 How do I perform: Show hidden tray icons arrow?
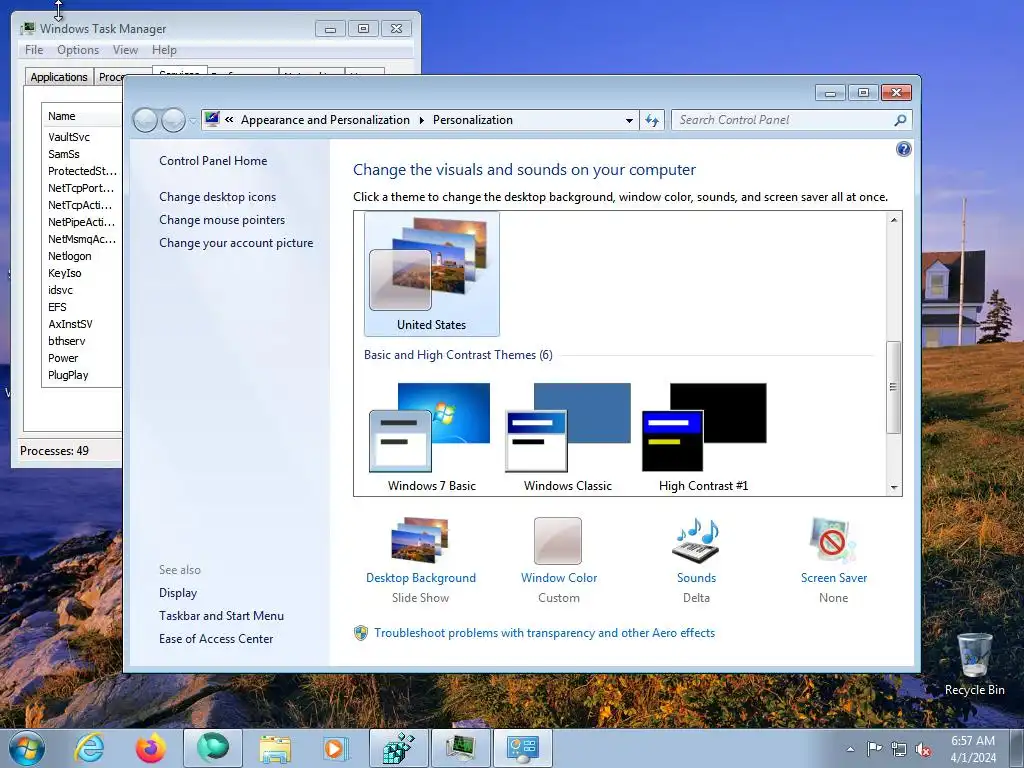850,749
